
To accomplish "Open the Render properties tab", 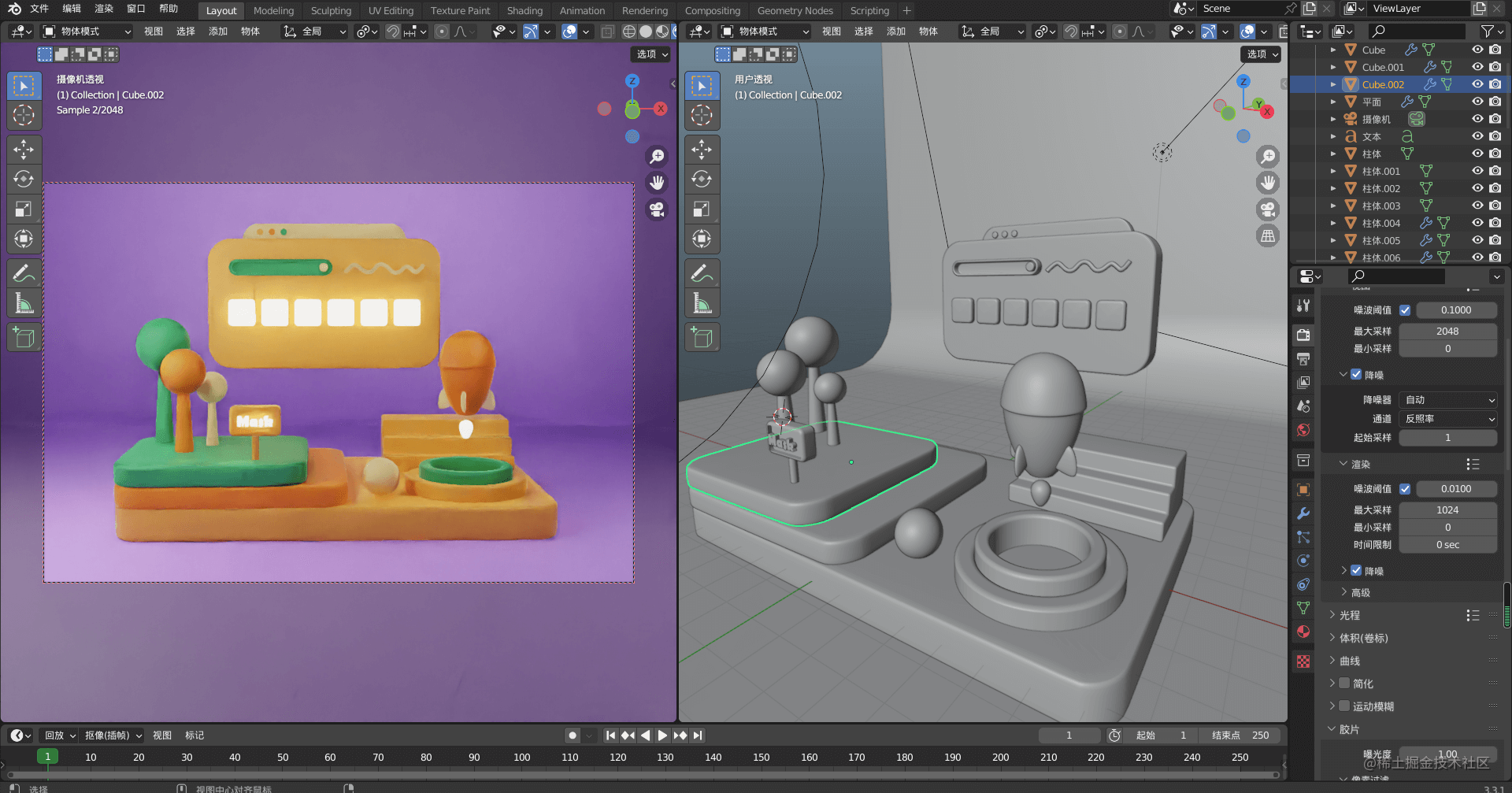I will point(1303,335).
